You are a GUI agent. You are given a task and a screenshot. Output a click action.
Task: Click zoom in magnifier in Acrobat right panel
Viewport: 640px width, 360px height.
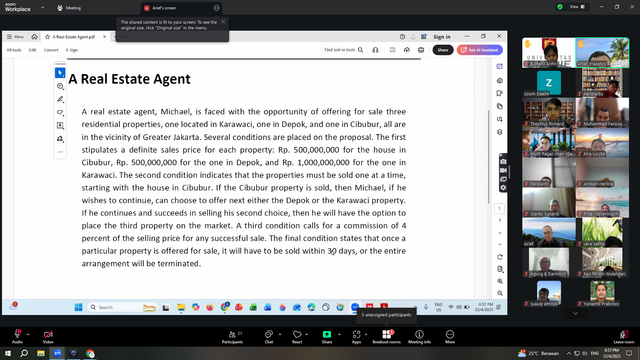(500, 281)
